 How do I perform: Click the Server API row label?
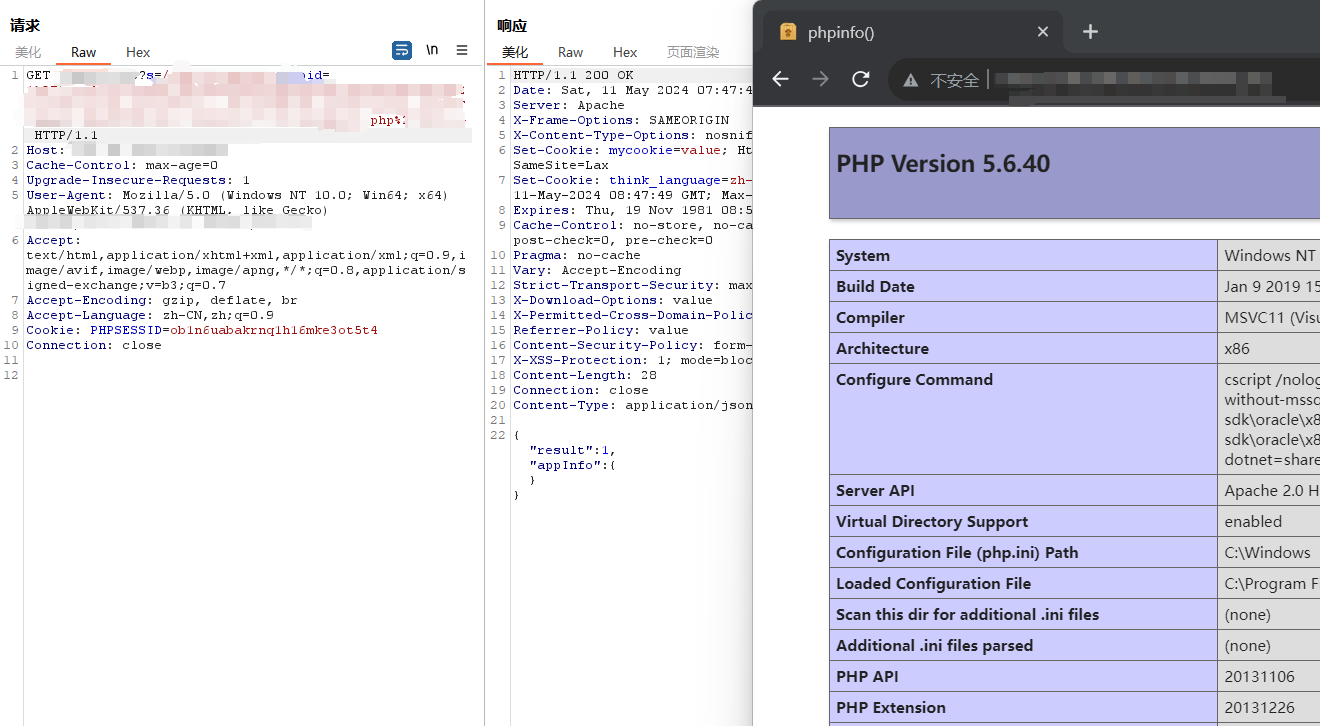click(875, 491)
